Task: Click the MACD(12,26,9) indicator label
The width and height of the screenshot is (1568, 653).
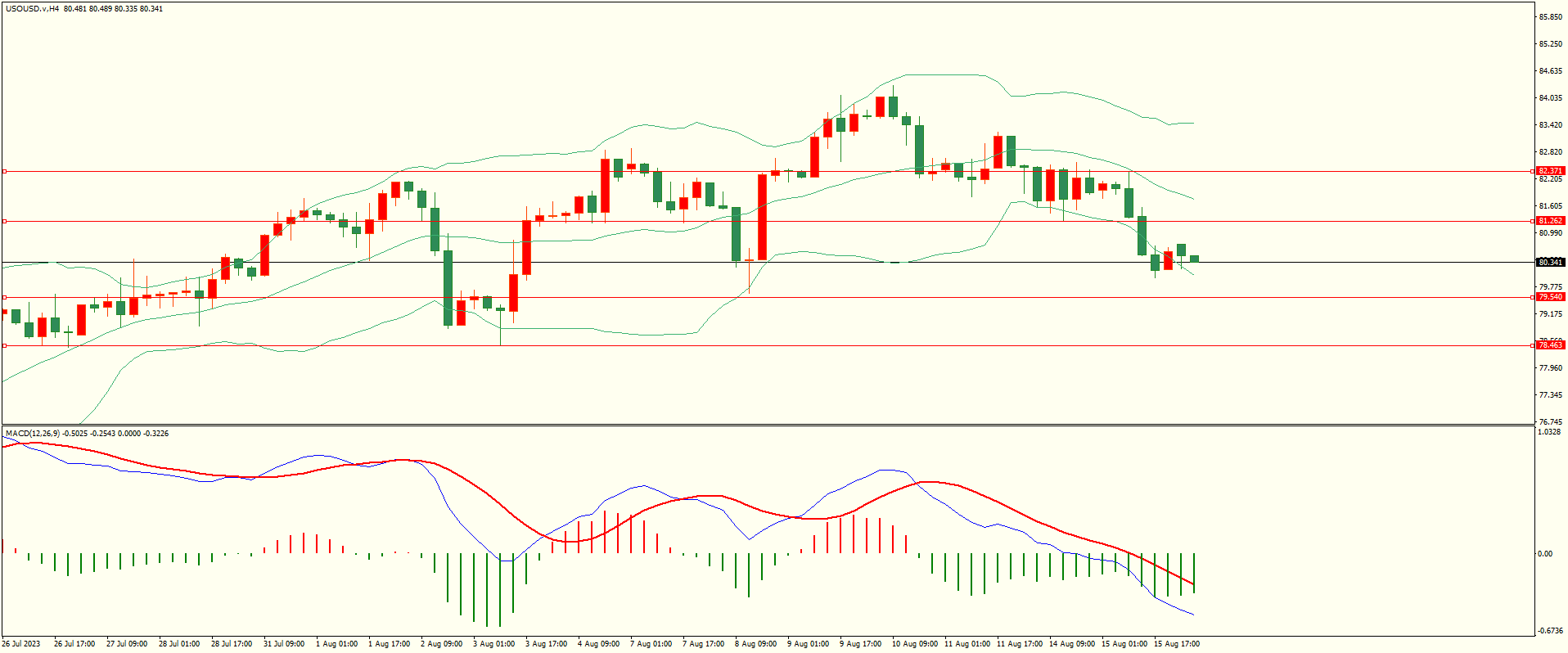Action: click(32, 433)
